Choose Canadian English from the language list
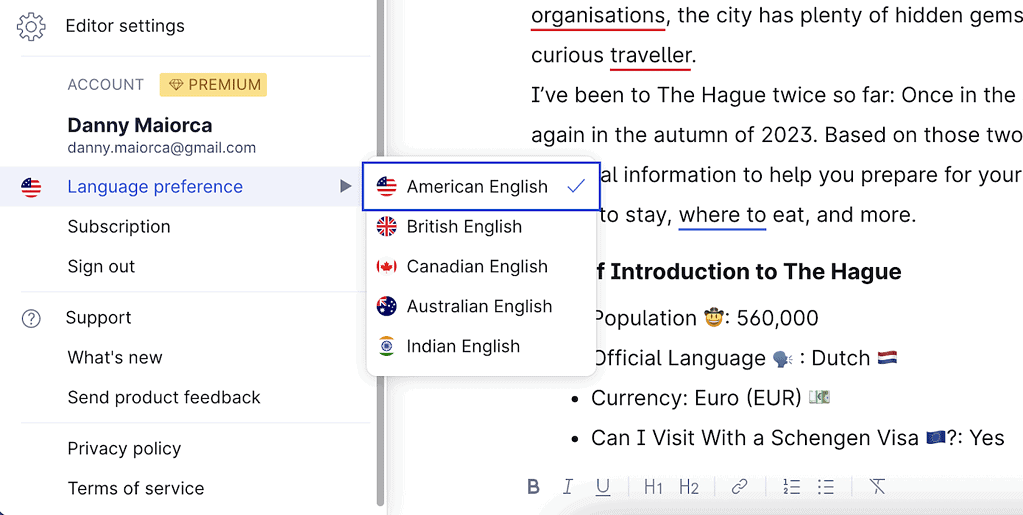The width and height of the screenshot is (1023, 515). point(476,267)
